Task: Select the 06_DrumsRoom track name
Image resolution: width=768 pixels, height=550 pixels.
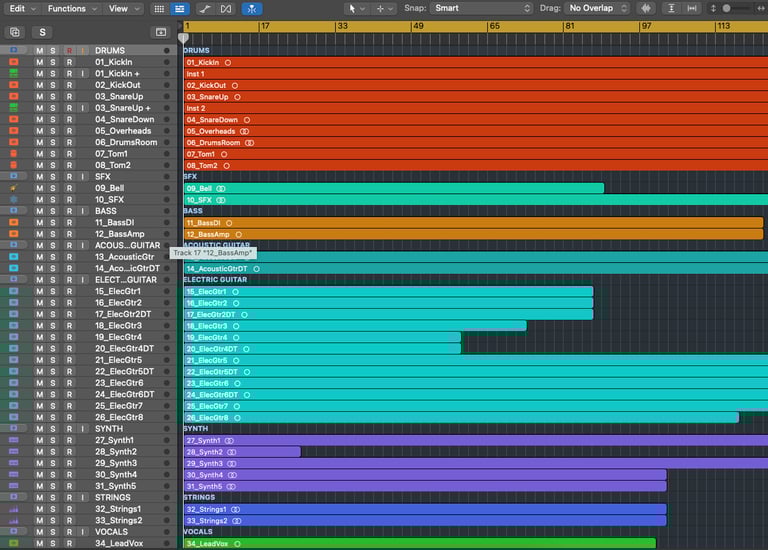Action: pos(126,142)
